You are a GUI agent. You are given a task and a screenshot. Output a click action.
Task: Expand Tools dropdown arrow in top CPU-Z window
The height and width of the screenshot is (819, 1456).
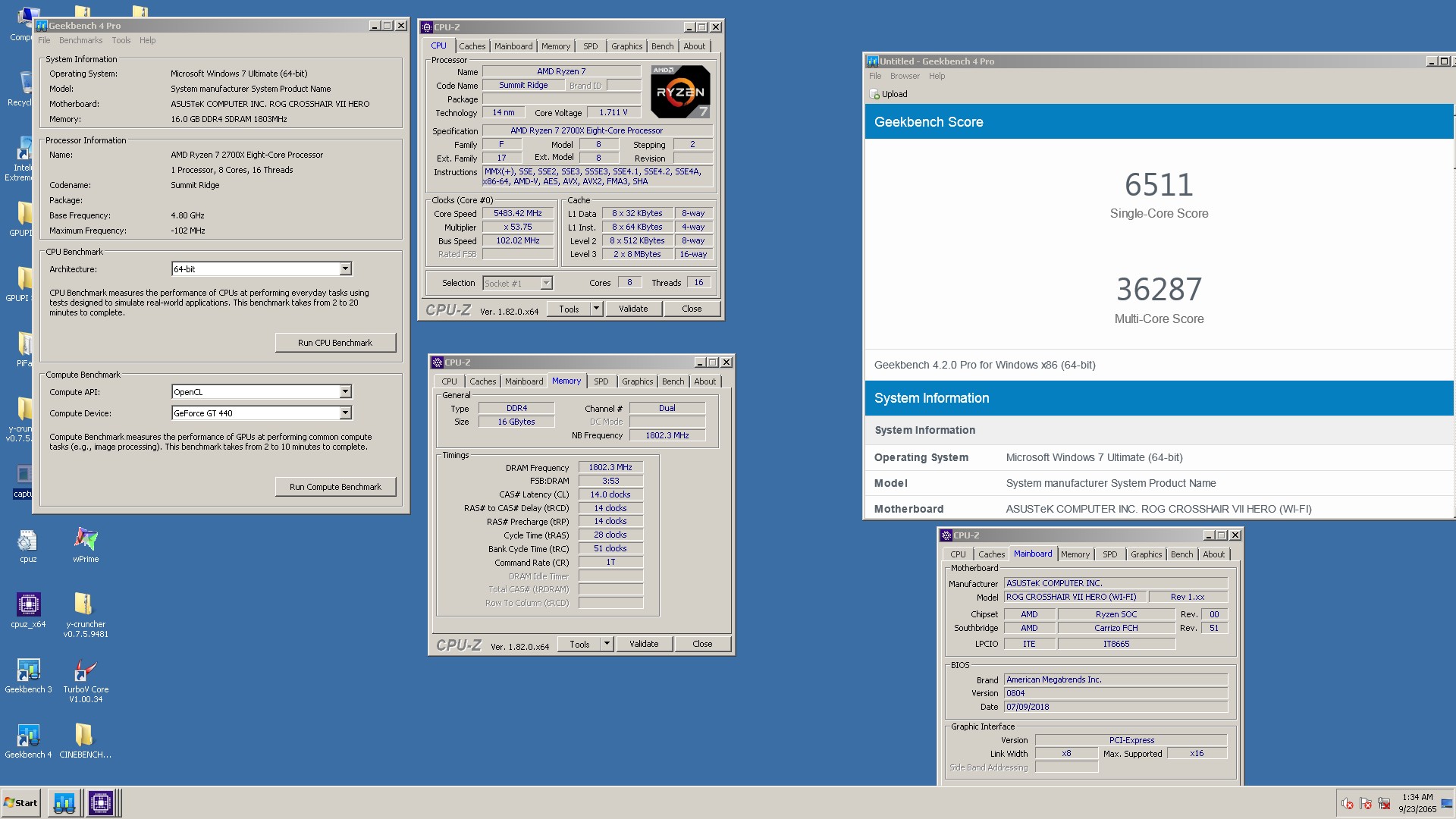[596, 309]
